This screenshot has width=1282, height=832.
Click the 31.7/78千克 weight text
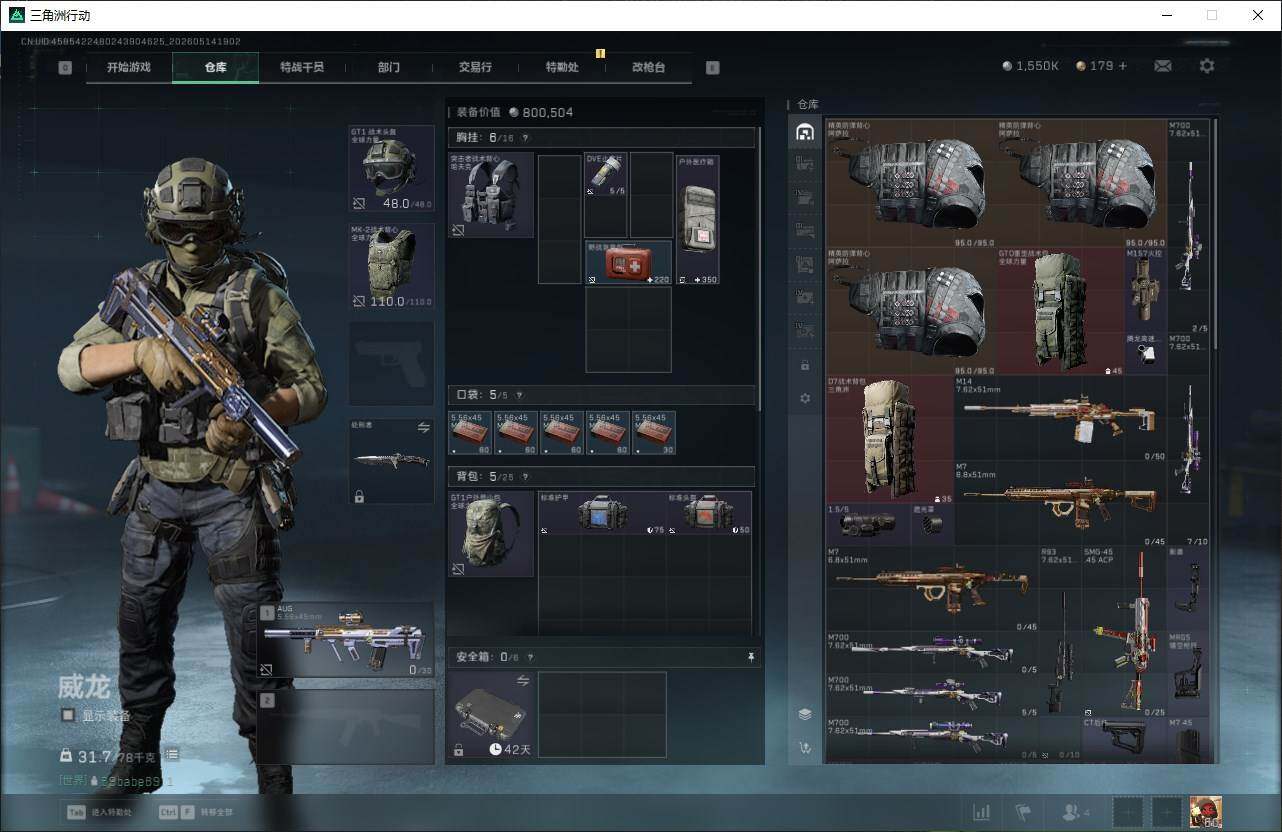(119, 755)
